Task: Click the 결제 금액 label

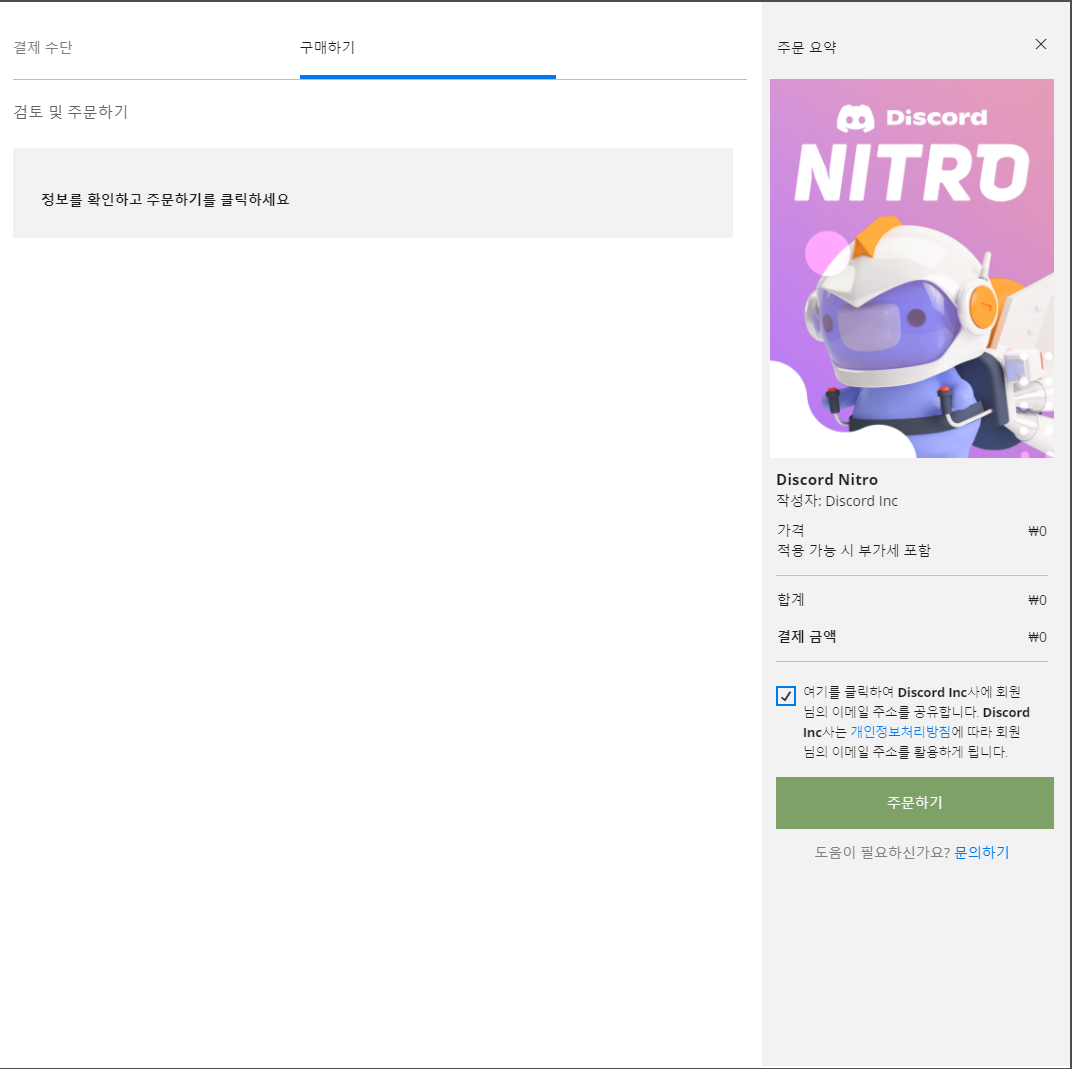Action: click(x=807, y=636)
